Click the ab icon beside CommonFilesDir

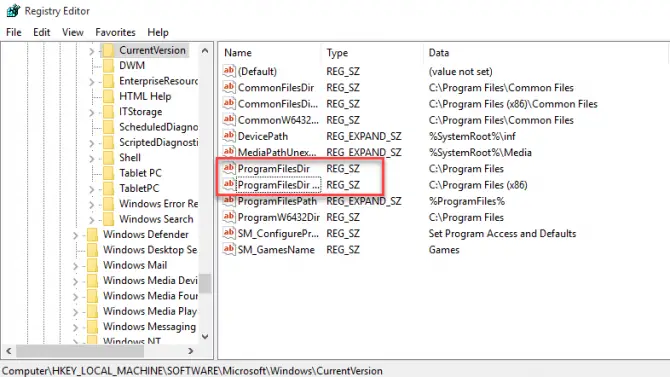coord(229,87)
